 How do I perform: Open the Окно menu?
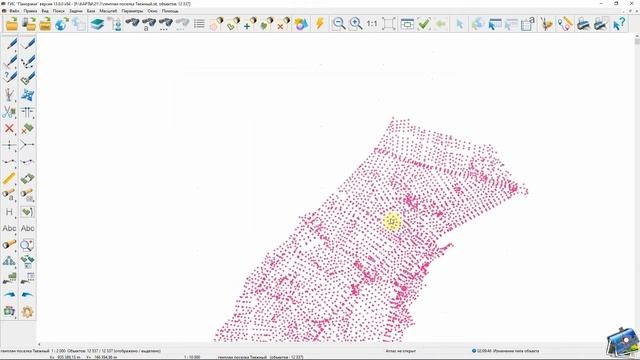(x=152, y=11)
